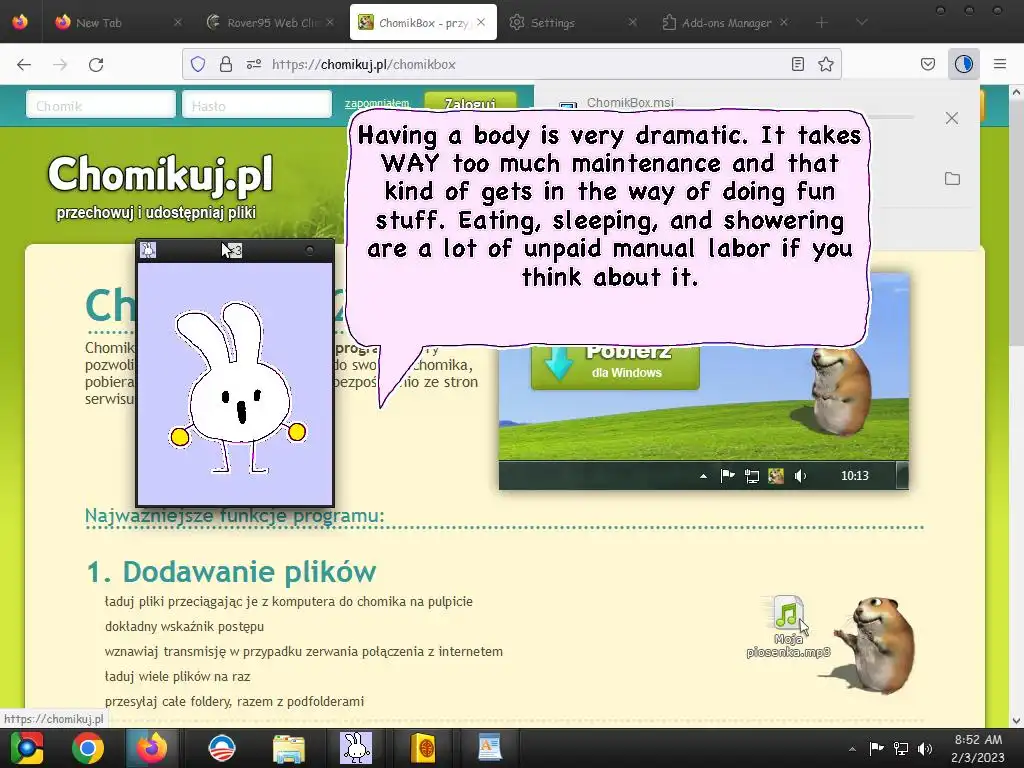Image resolution: width=1024 pixels, height=768 pixels.
Task: Toggle reader view icon
Action: (797, 64)
